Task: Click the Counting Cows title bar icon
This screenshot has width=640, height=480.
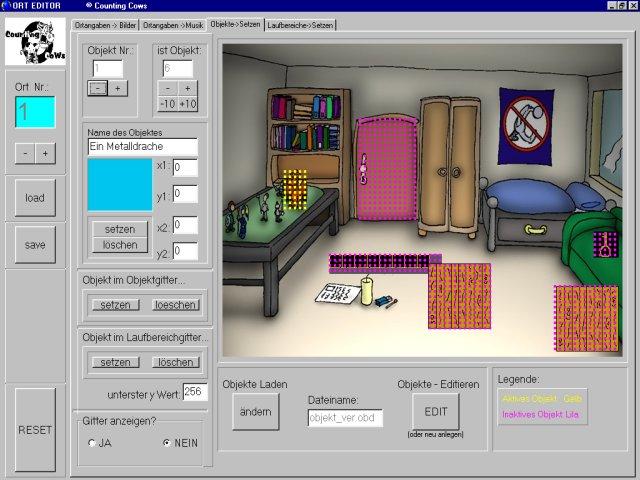Action: (89, 6)
